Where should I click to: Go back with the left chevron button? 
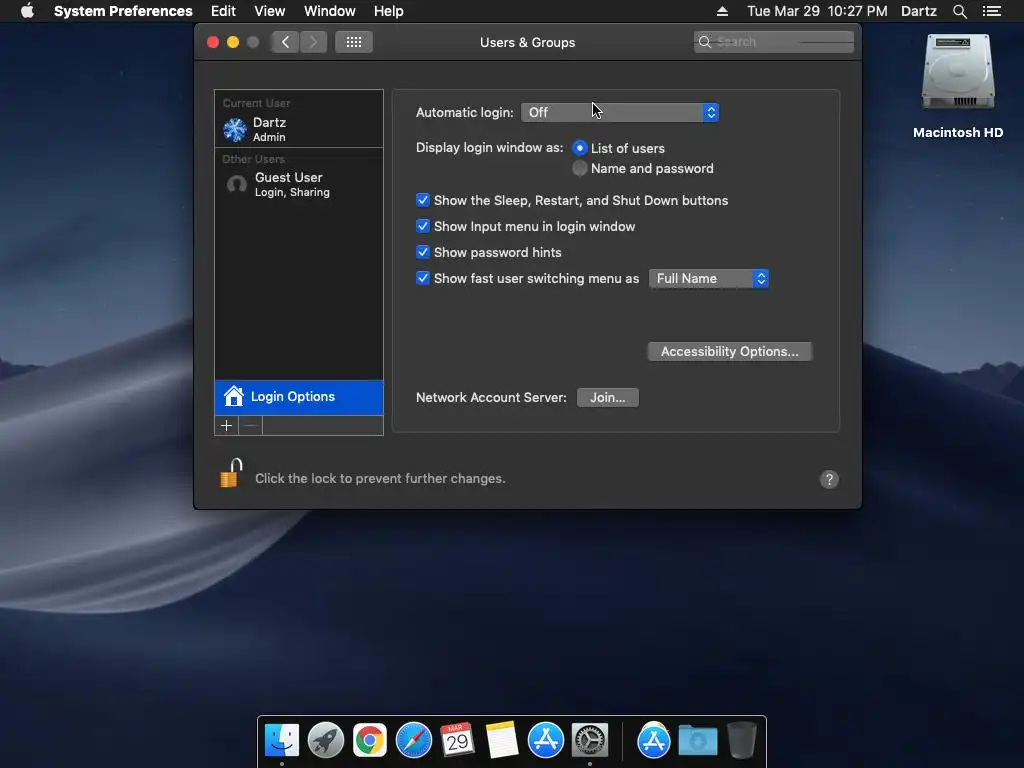coord(285,42)
